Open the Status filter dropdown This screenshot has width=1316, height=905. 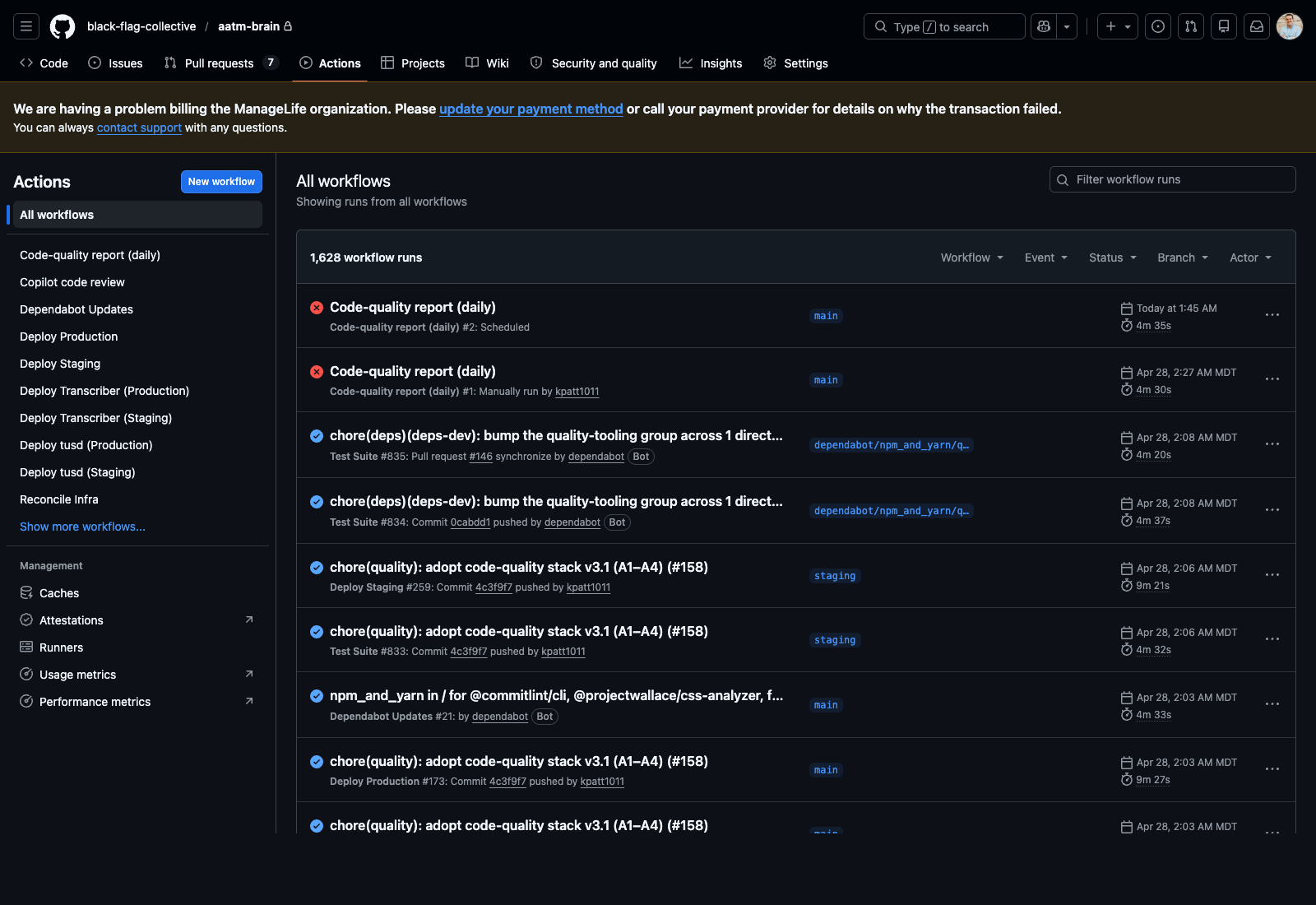1111,258
